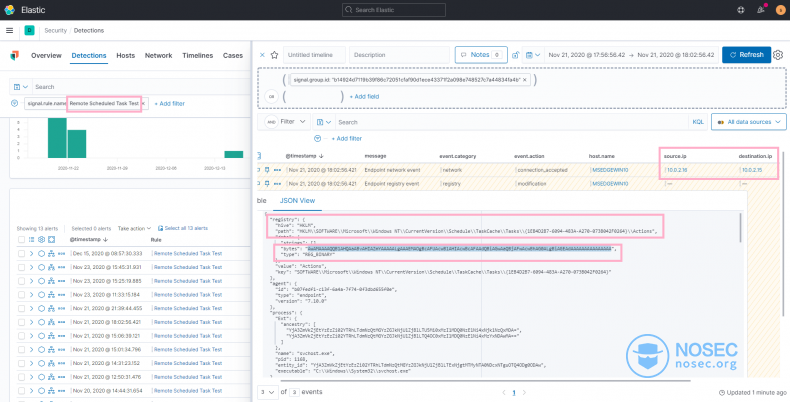Click the lock icon beside Notes
Image resolution: width=790 pixels, height=402 pixels.
pos(515,55)
